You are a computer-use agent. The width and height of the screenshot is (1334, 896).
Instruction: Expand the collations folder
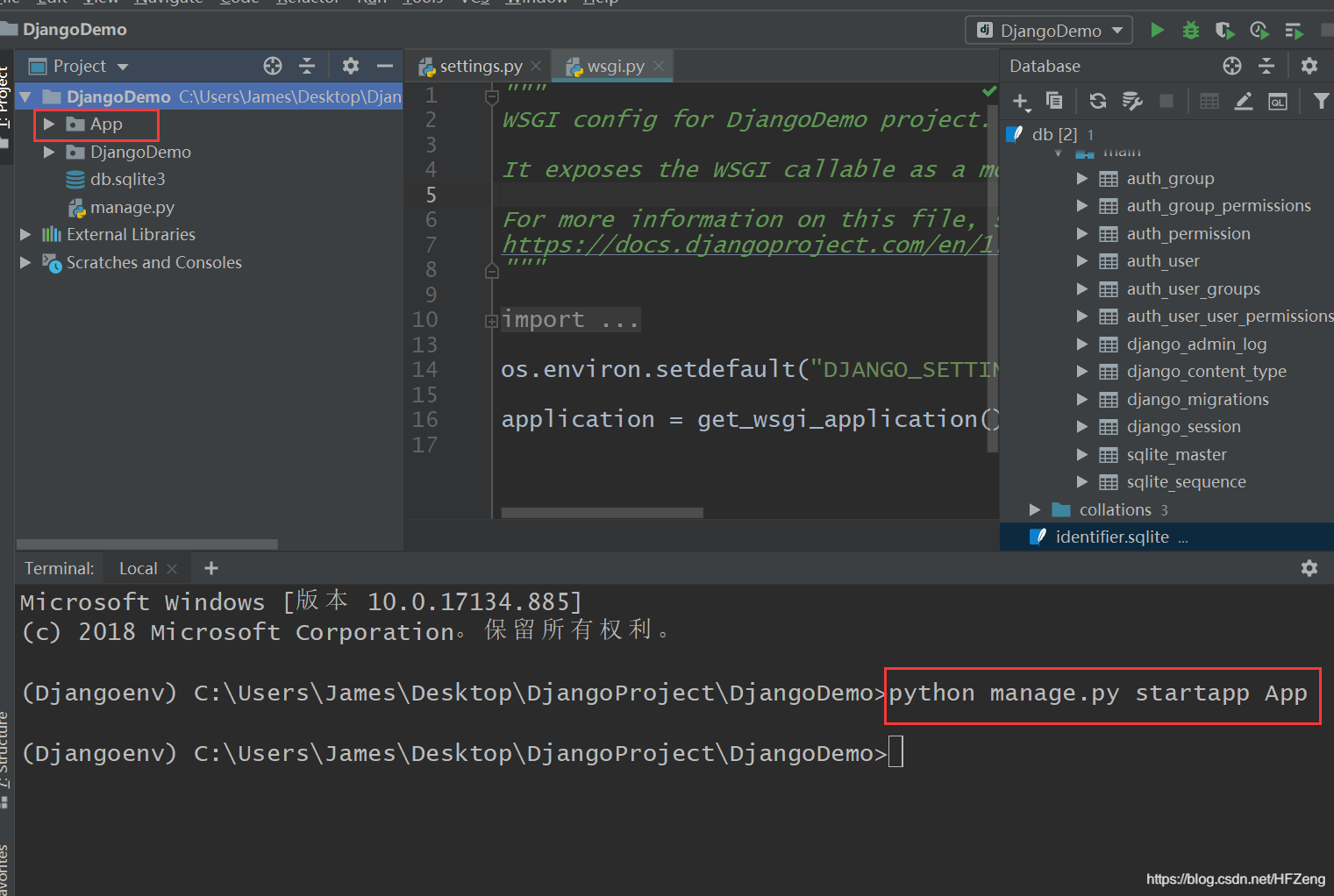pos(1035,510)
